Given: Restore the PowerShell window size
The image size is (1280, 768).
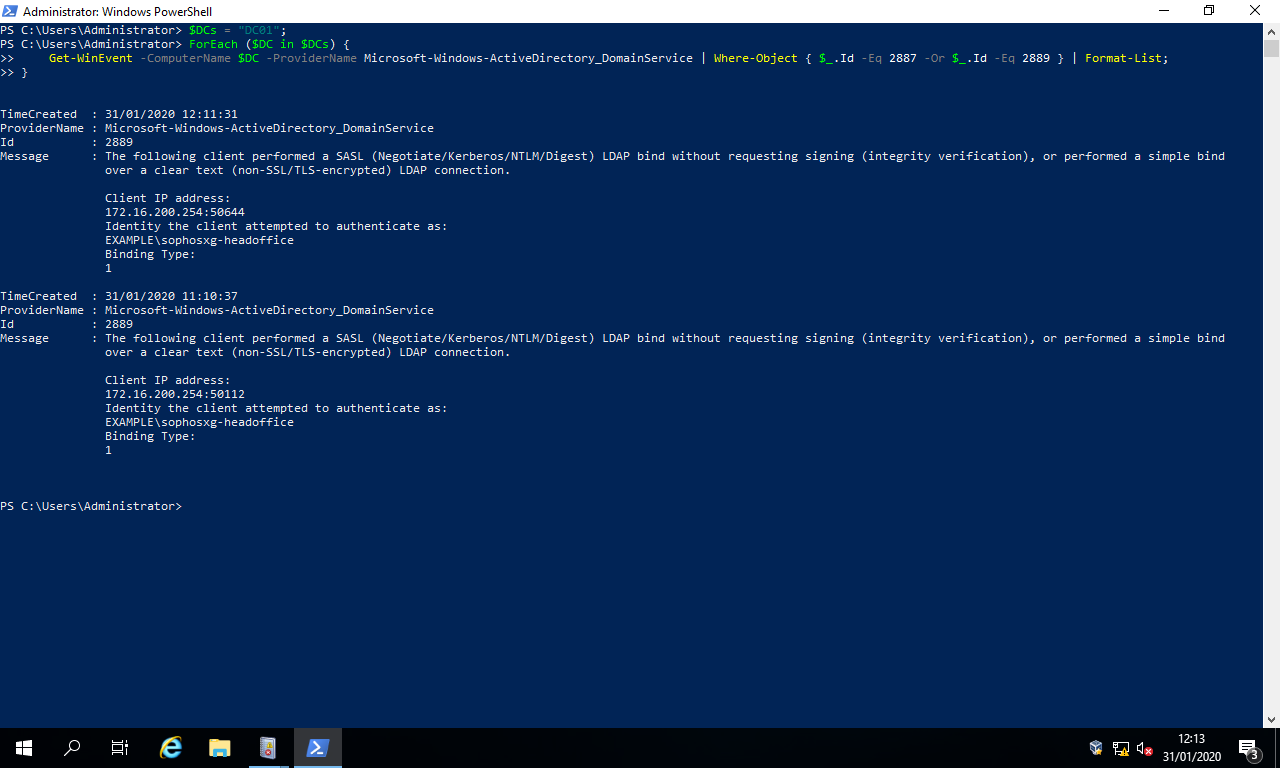Looking at the screenshot, I should pos(1208,11).
